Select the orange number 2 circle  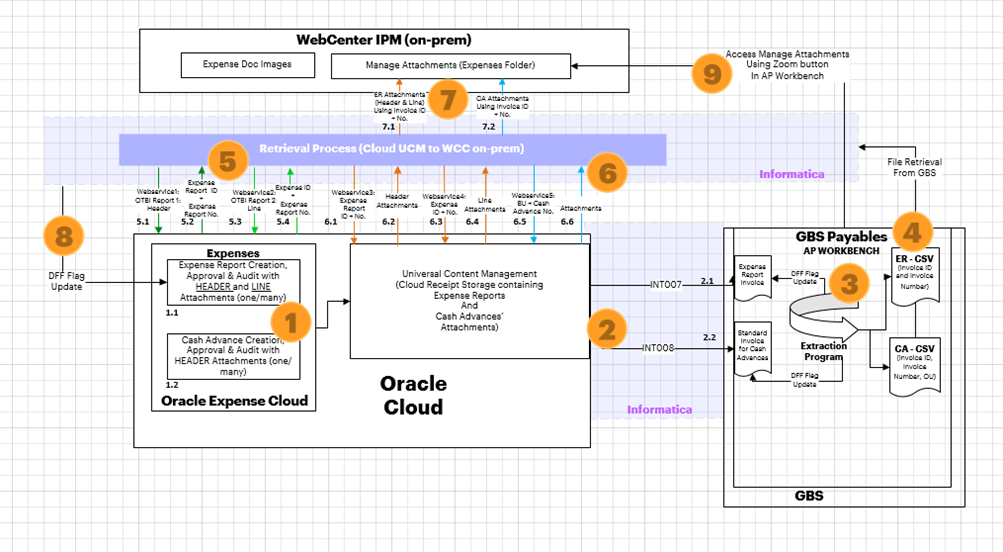tap(605, 329)
